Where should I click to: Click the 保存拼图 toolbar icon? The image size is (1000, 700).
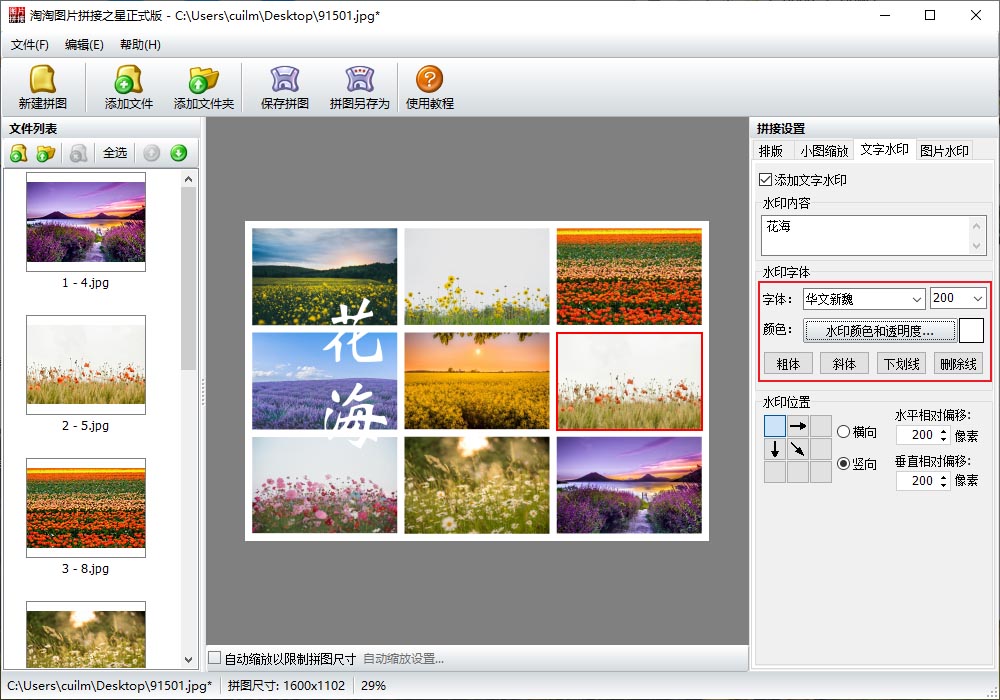point(285,80)
